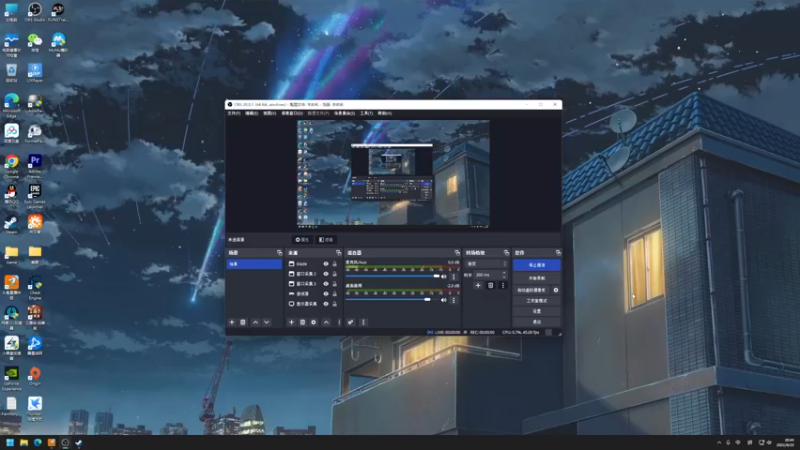Pop out the Audio Mixer dock panel icon

457,253
